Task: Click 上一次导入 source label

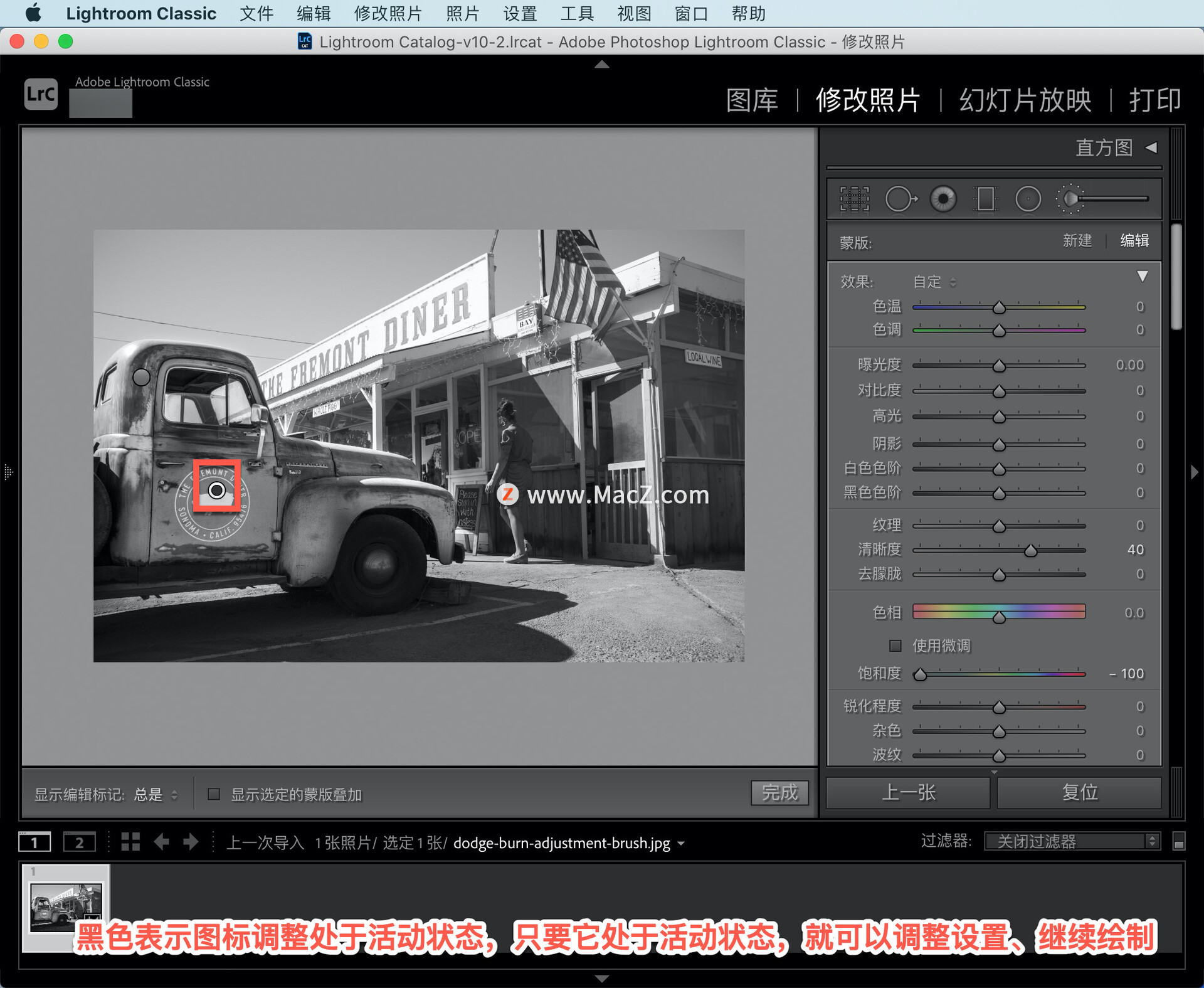Action: (x=265, y=842)
